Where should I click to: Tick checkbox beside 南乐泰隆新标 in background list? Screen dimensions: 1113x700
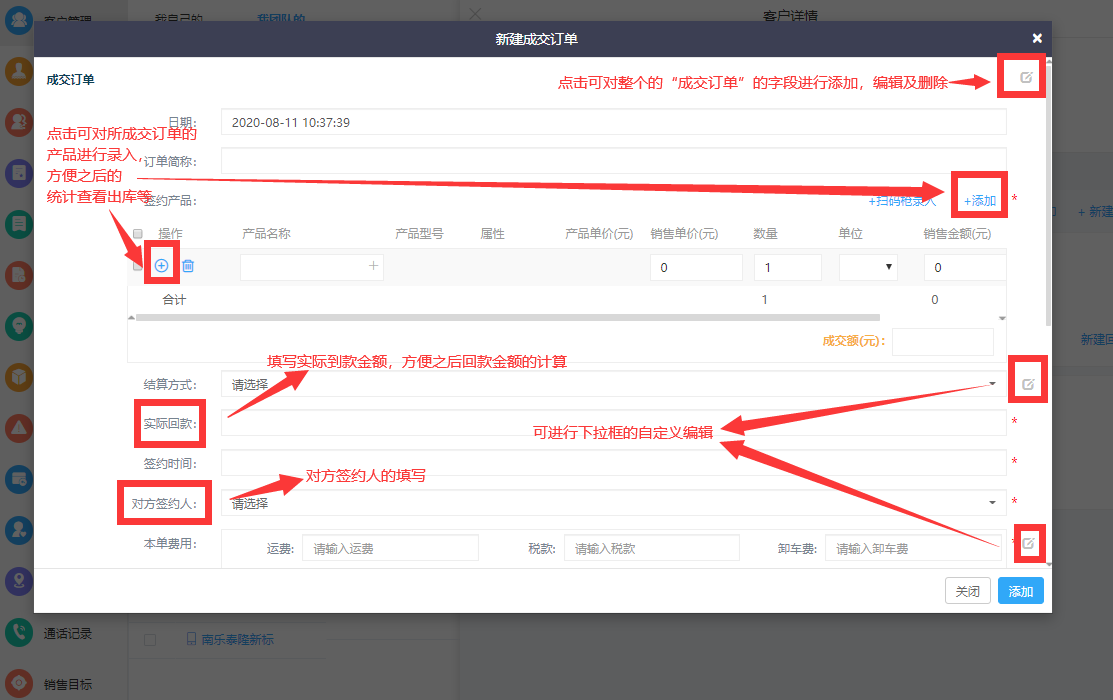[150, 640]
